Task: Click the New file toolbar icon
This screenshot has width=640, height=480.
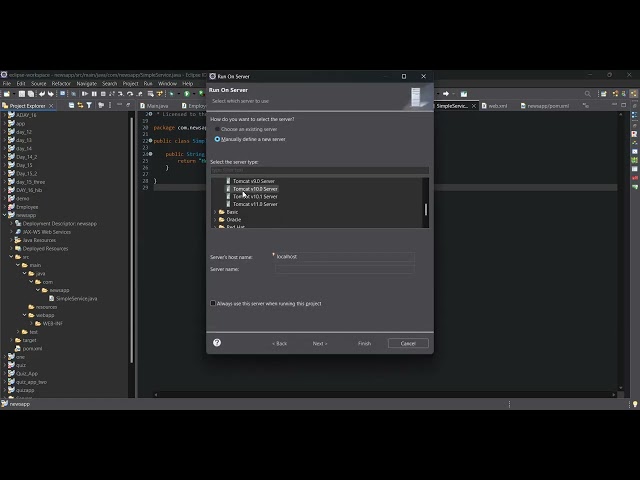Action: coord(7,94)
